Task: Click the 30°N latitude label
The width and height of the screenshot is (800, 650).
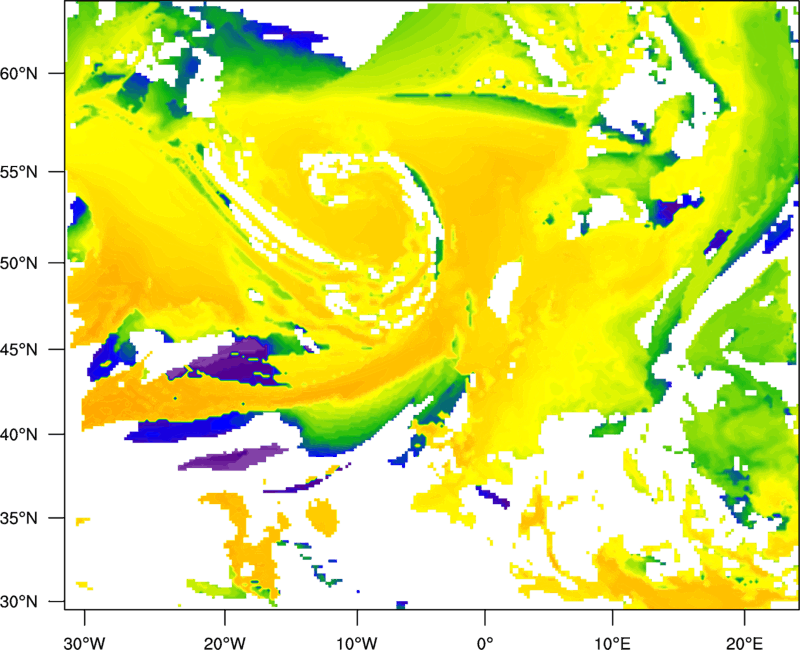Action: (19, 602)
